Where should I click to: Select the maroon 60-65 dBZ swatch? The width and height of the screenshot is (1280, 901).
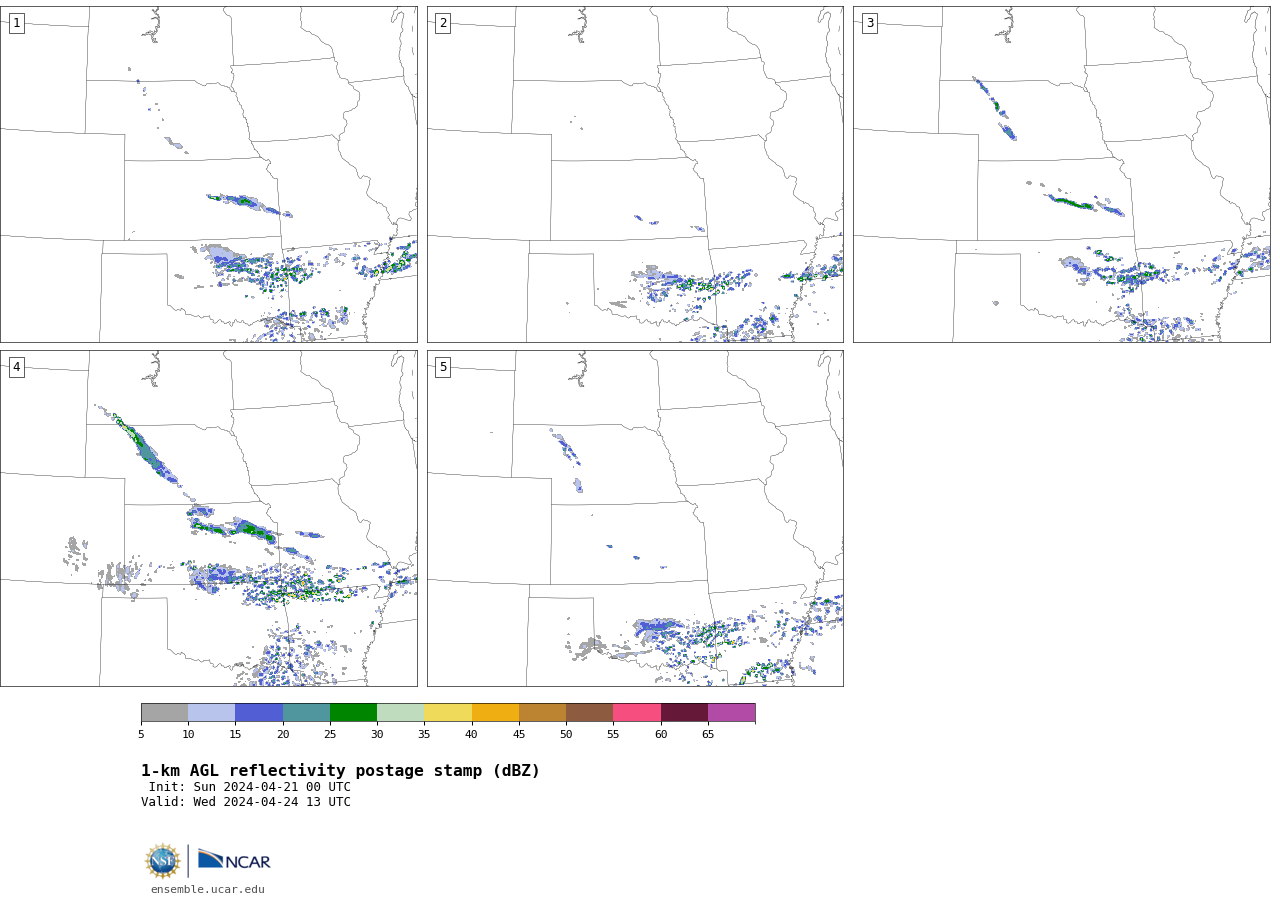point(684,713)
